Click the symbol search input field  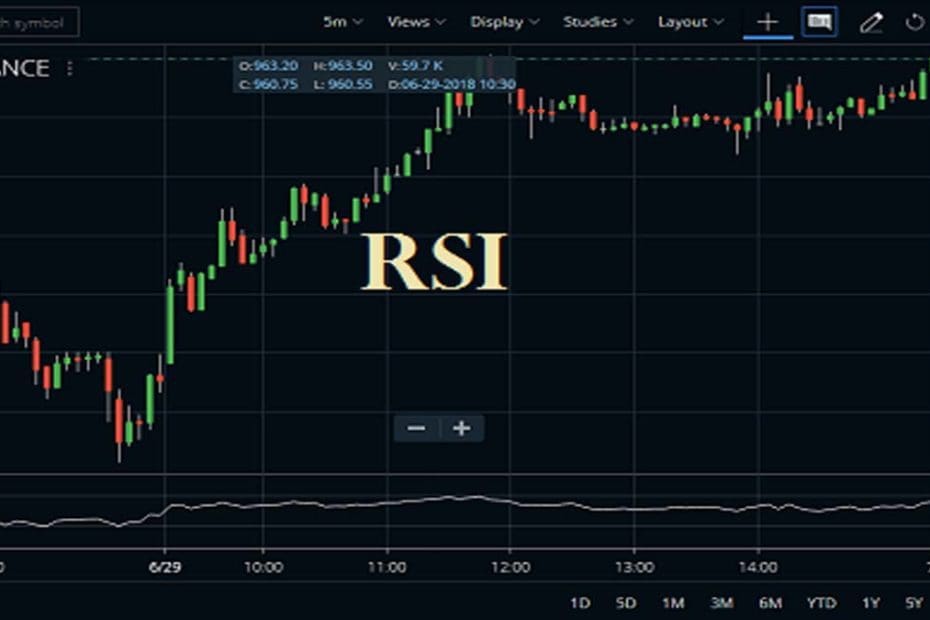point(39,23)
